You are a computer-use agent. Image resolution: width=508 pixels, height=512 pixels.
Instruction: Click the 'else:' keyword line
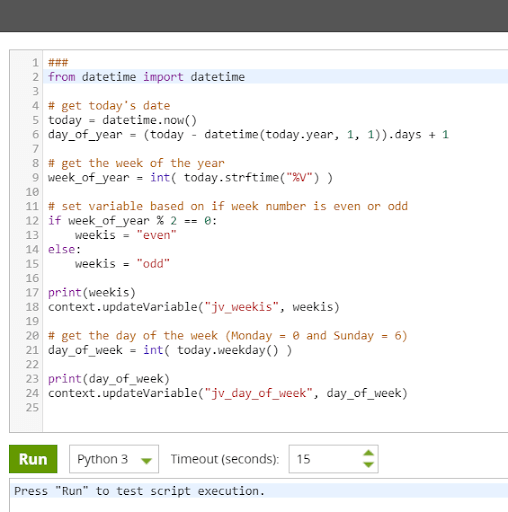point(64,249)
